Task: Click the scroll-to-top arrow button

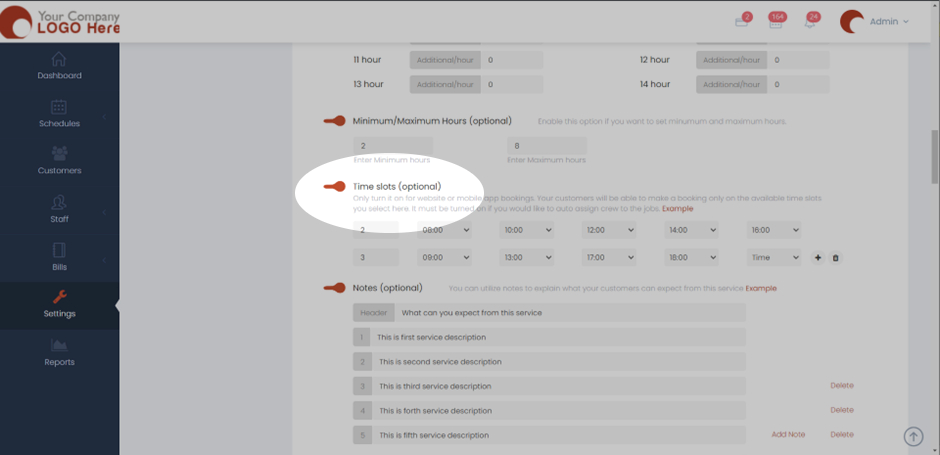Action: click(x=913, y=437)
